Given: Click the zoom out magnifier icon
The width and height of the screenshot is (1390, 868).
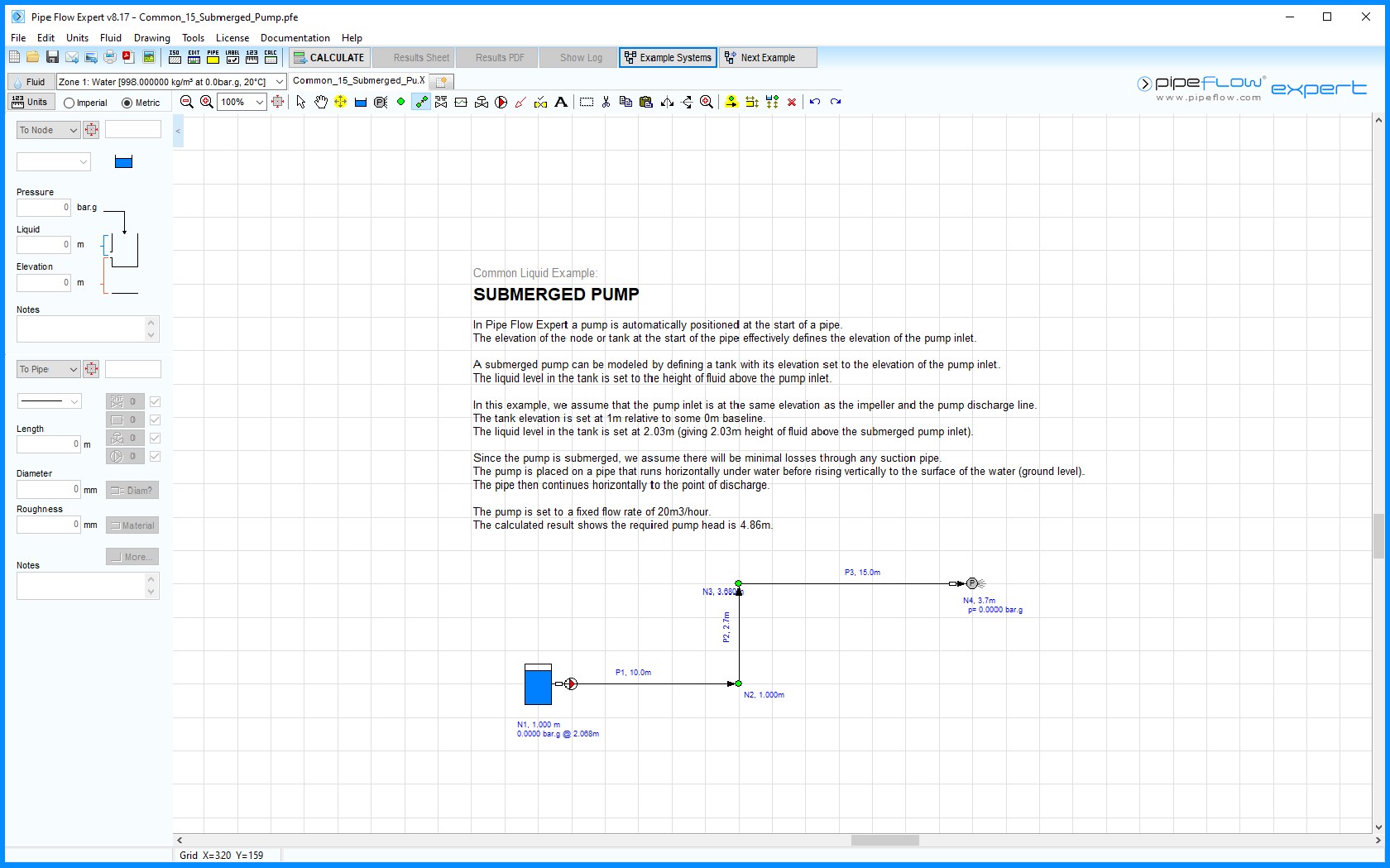Looking at the screenshot, I should click(x=187, y=102).
